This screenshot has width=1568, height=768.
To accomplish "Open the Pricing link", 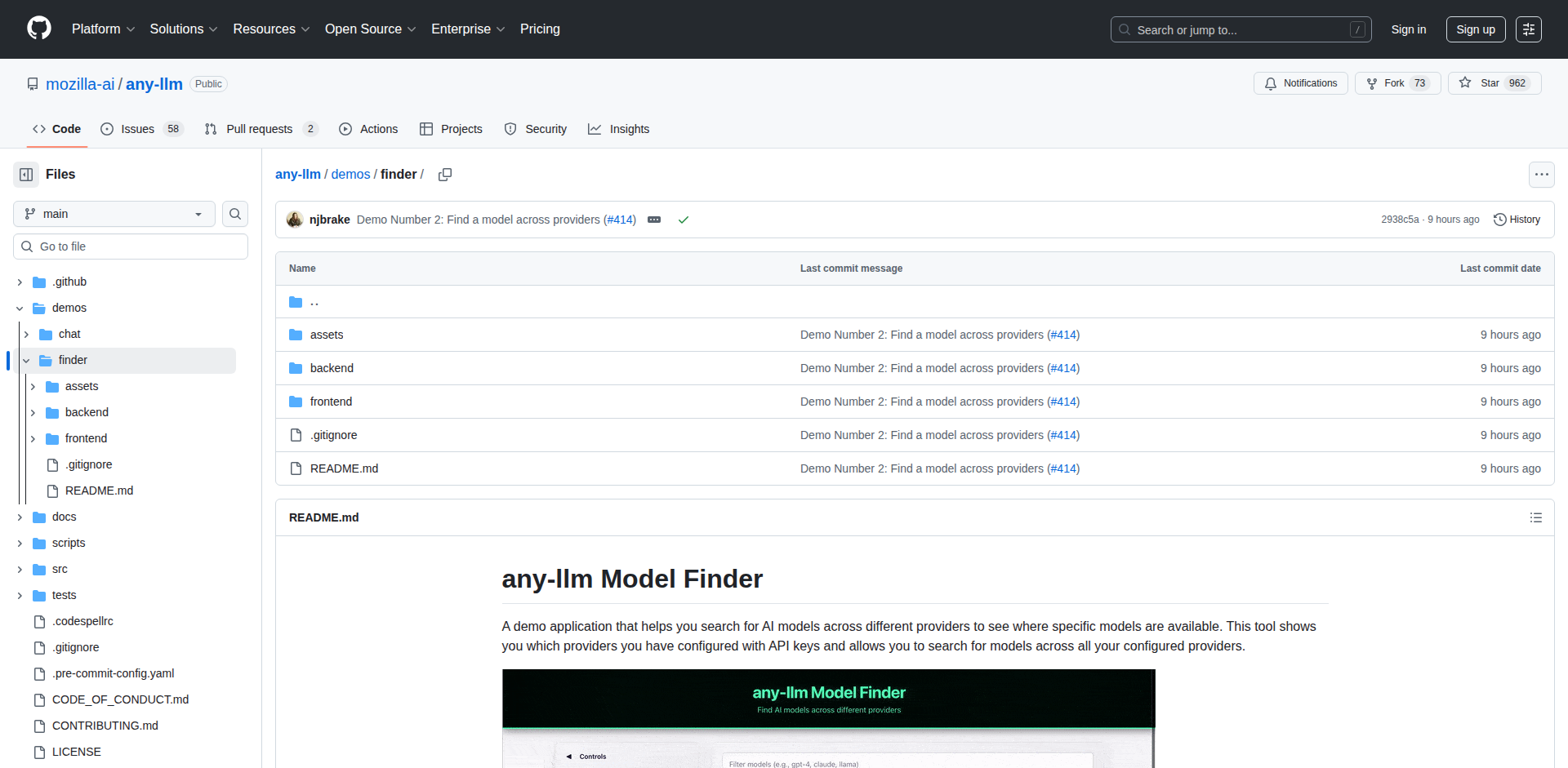I will coord(540,29).
